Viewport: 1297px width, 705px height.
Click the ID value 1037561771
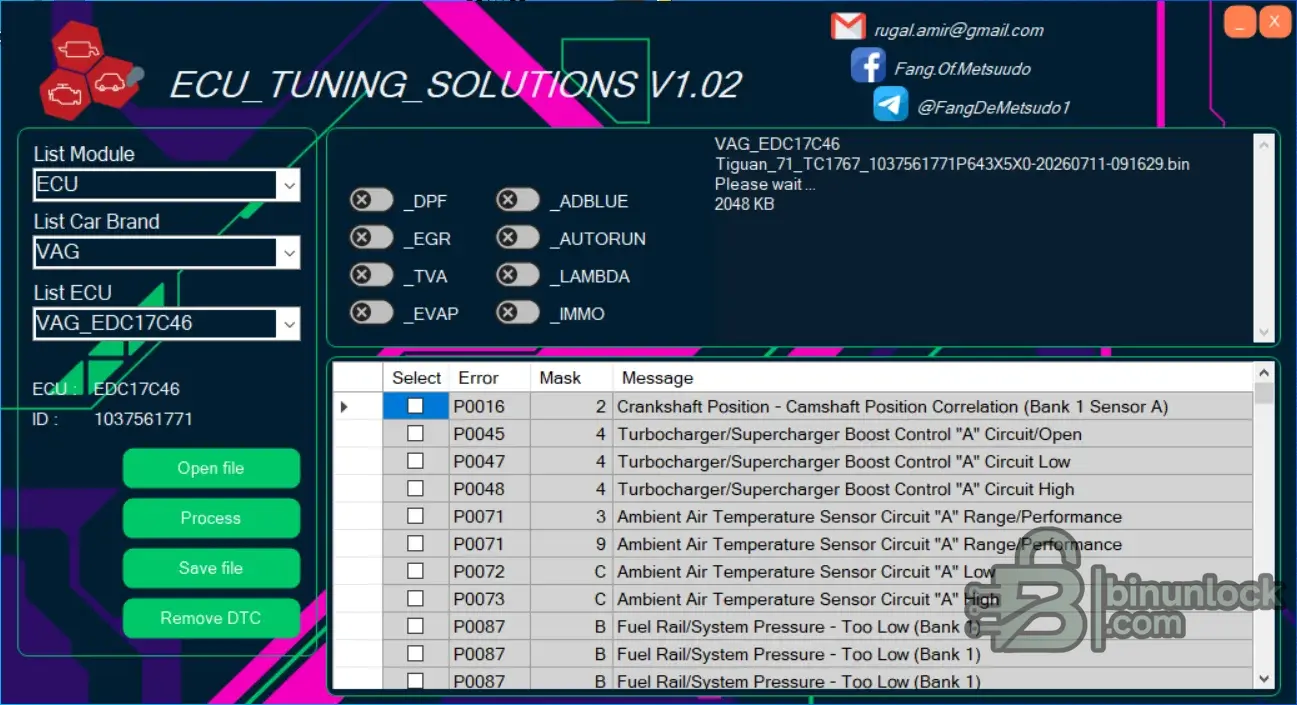(x=143, y=419)
